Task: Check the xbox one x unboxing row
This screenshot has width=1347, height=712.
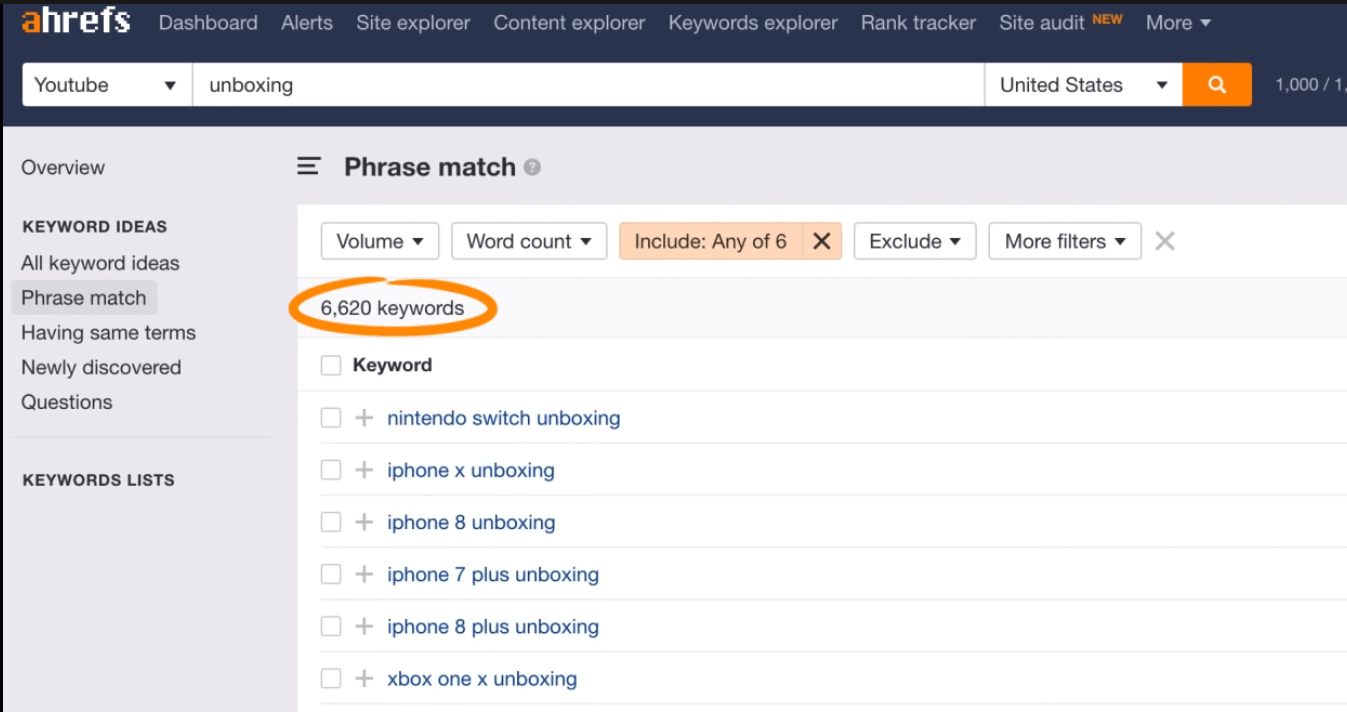Action: click(x=331, y=678)
